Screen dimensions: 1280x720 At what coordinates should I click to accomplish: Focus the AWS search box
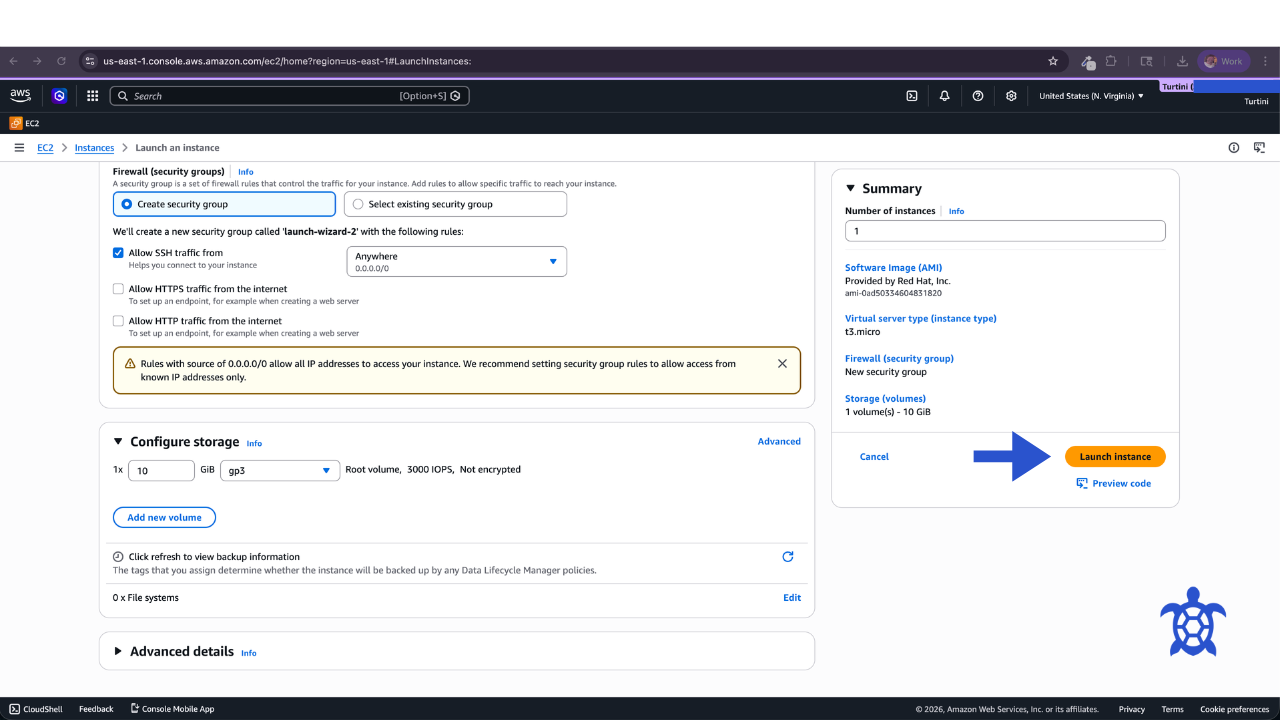coord(289,96)
